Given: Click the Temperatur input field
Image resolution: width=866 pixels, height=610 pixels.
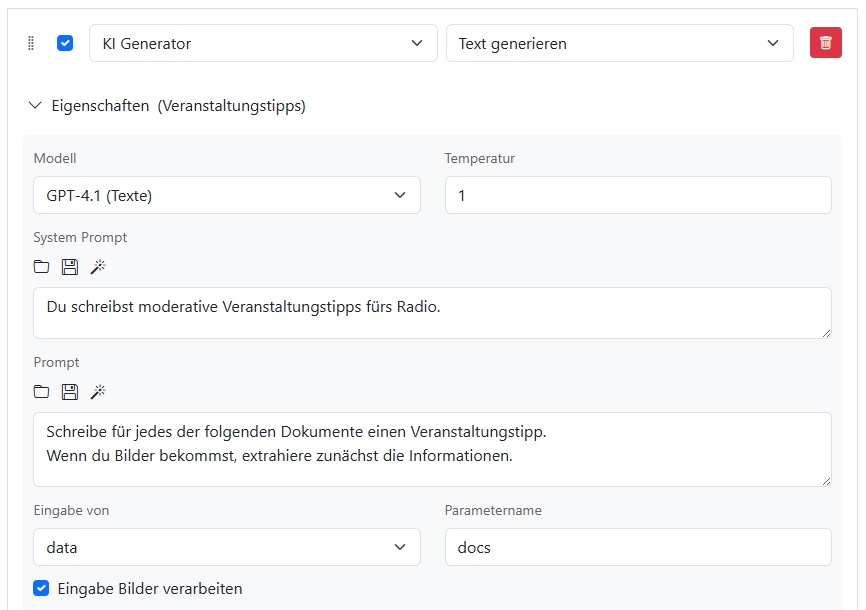Looking at the screenshot, I should (x=638, y=195).
